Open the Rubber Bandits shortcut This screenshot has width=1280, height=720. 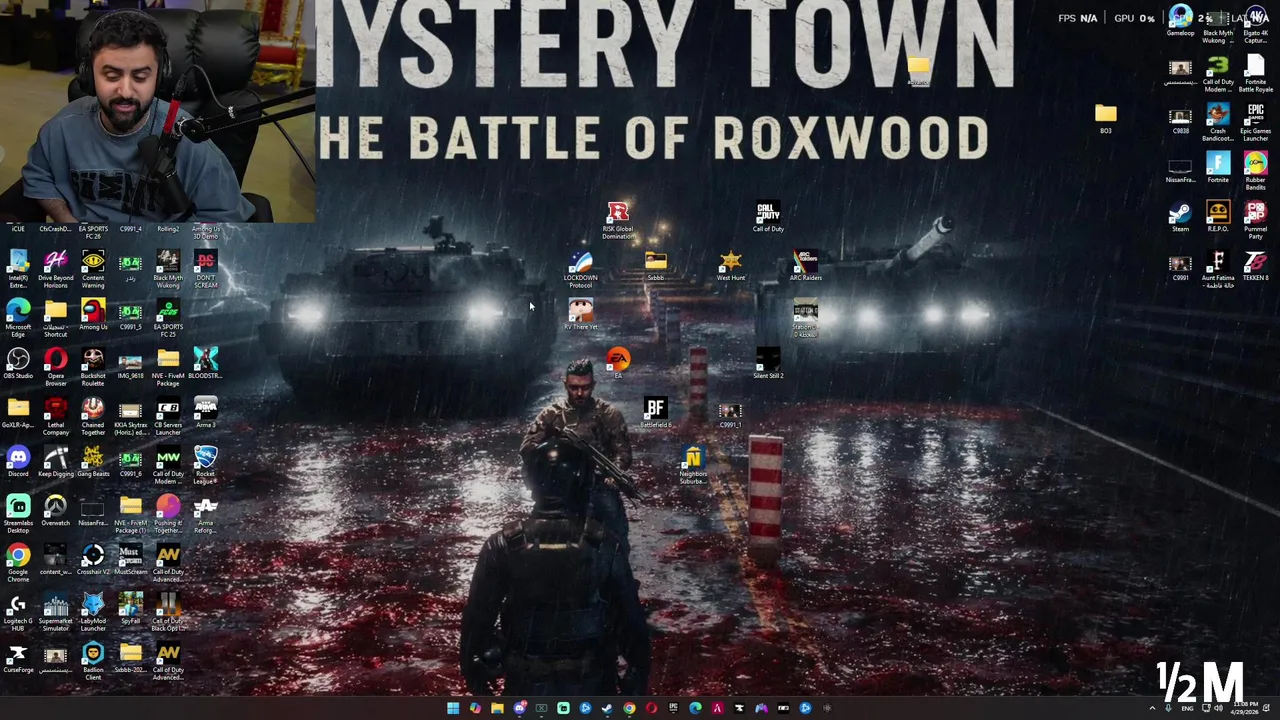tap(1255, 172)
